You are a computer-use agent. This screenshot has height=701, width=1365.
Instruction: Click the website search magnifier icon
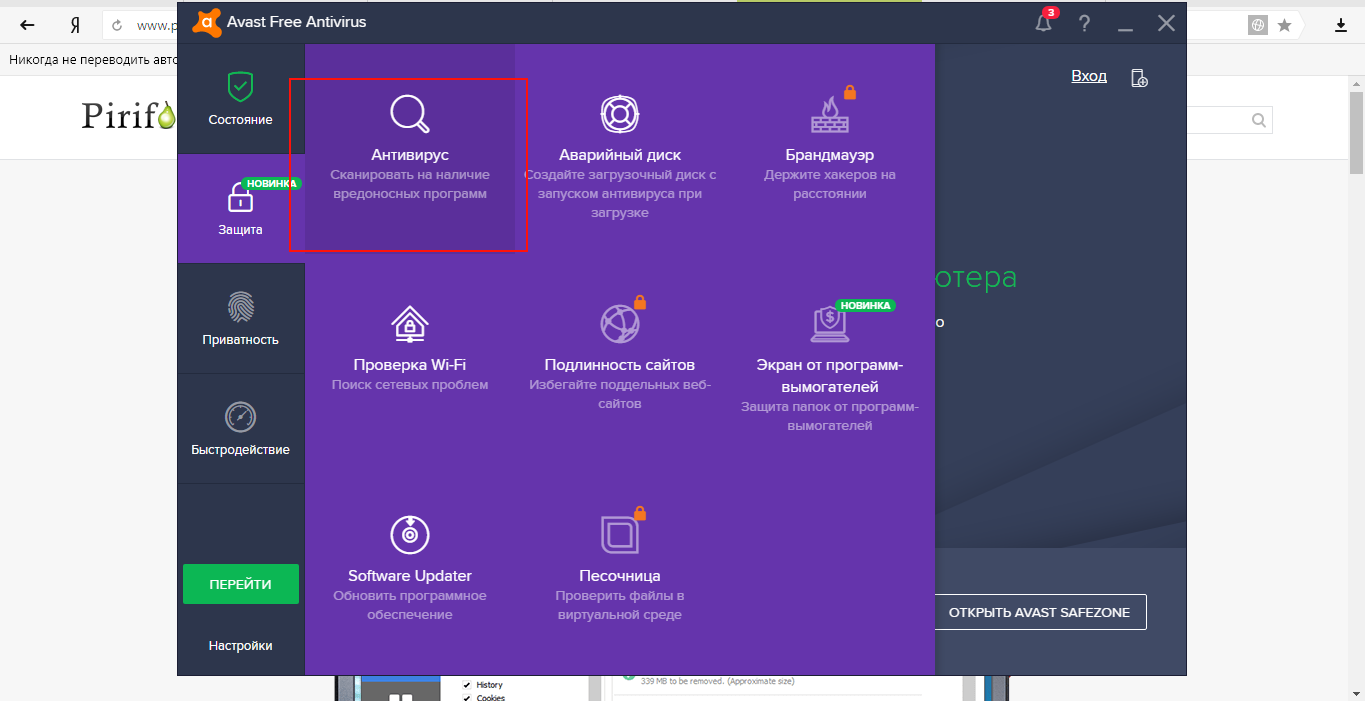1258,121
